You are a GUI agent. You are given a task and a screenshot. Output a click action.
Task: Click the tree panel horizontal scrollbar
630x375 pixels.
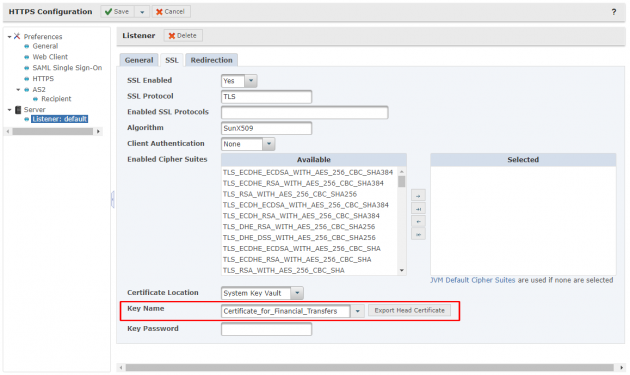coord(53,131)
